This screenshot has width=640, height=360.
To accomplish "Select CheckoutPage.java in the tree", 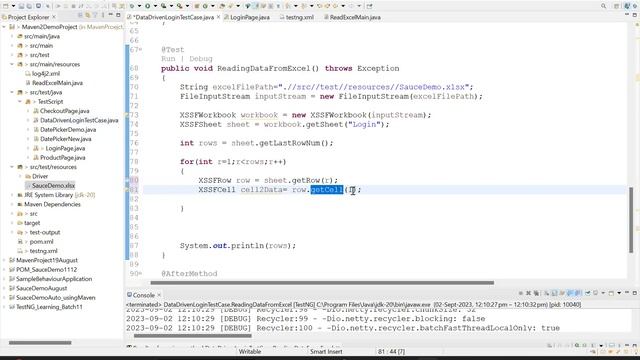I will point(64,111).
